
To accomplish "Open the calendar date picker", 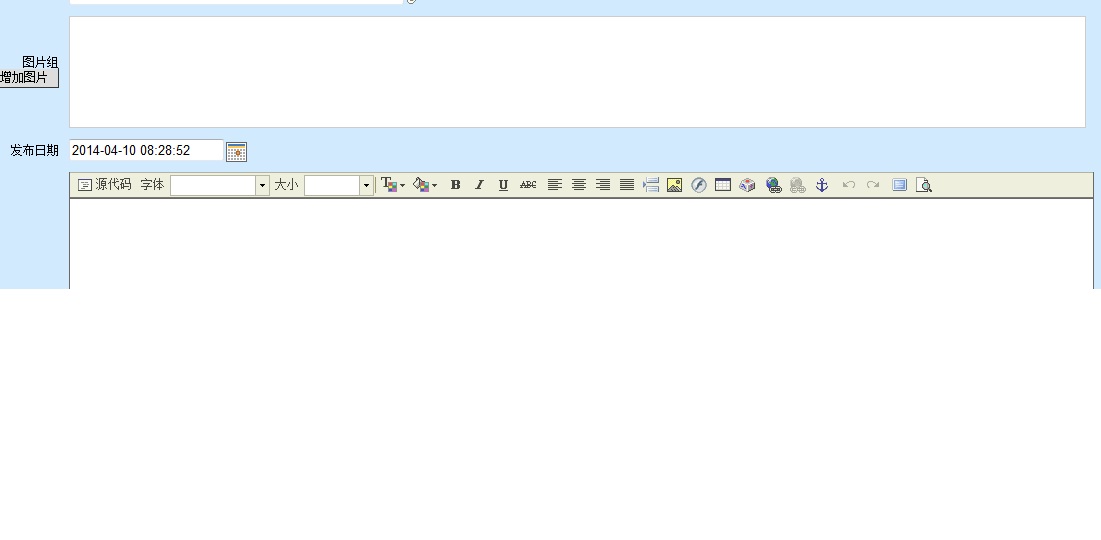I will tap(236, 152).
